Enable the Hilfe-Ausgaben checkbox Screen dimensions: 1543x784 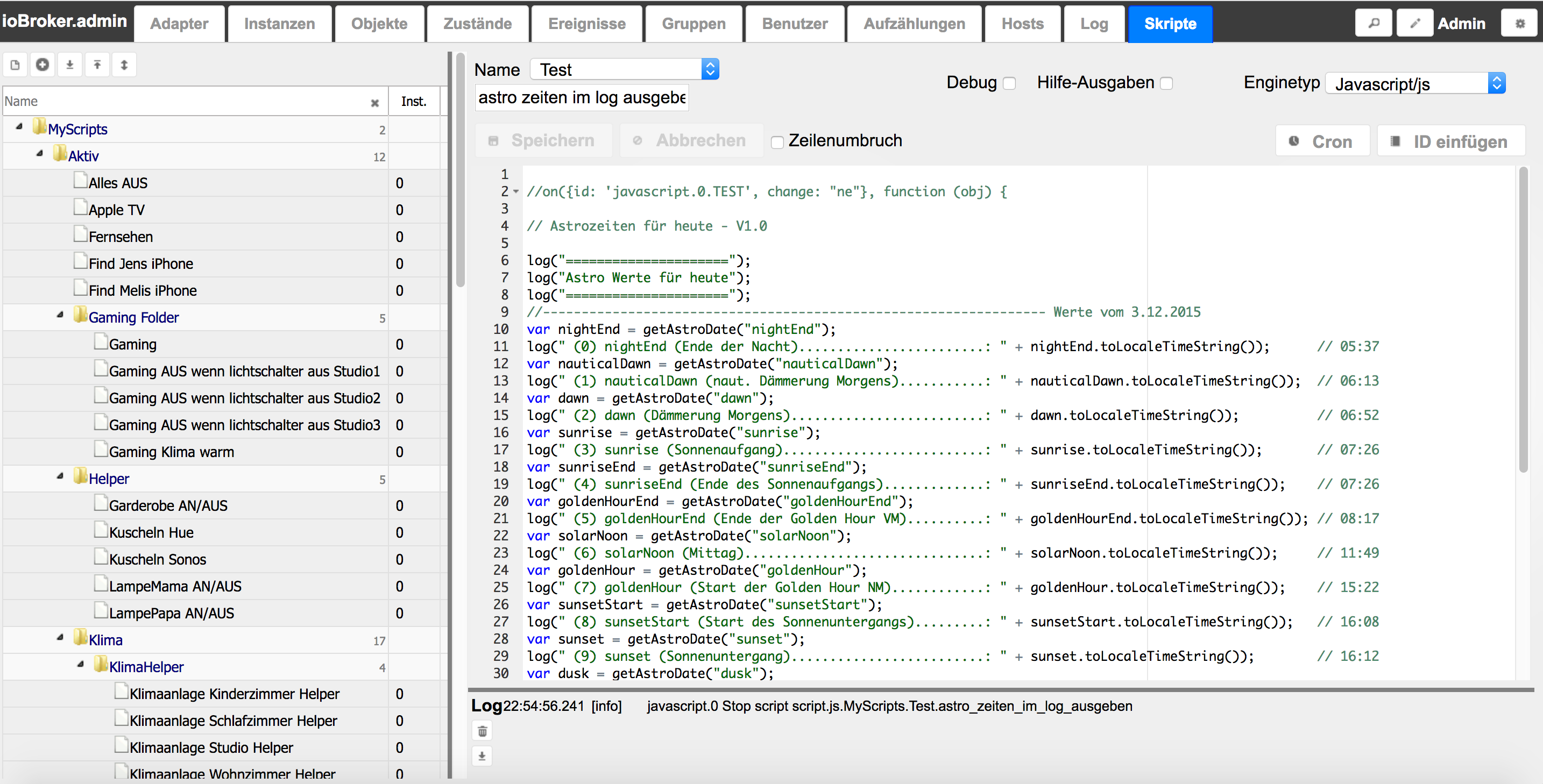tap(1166, 84)
